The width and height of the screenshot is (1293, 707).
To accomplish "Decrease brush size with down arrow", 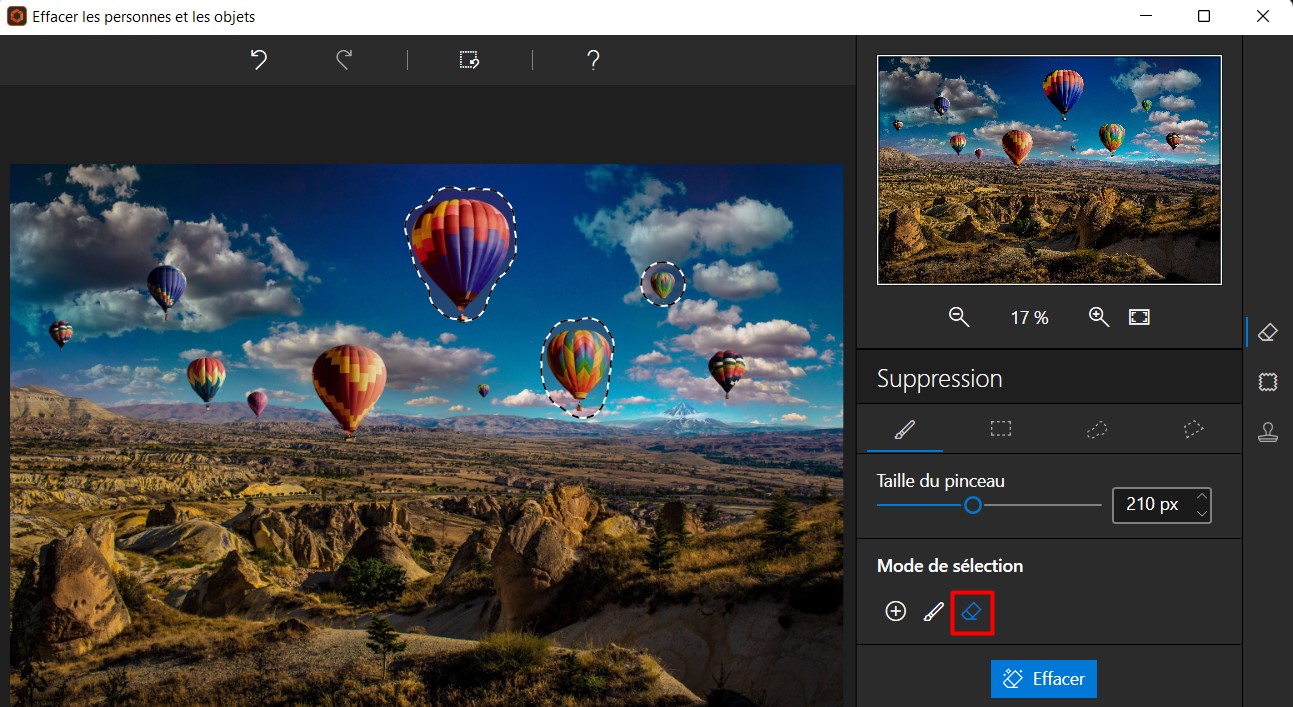I will point(1202,513).
